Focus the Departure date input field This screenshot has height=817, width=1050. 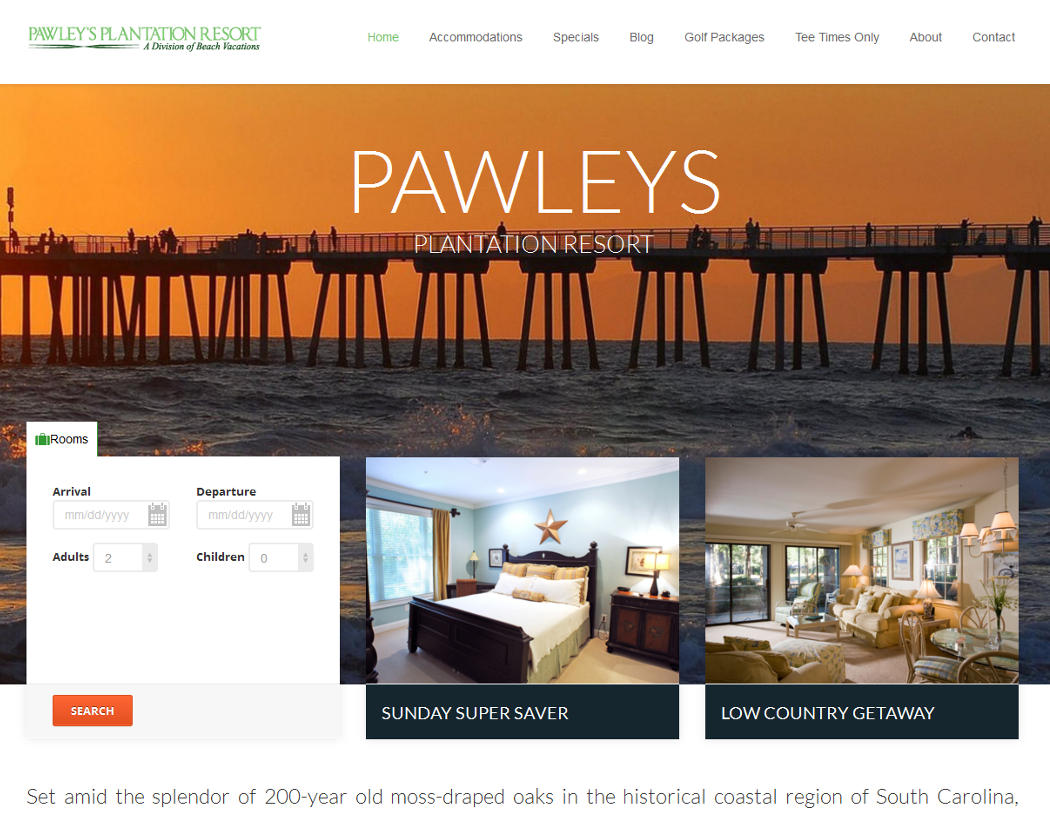254,515
